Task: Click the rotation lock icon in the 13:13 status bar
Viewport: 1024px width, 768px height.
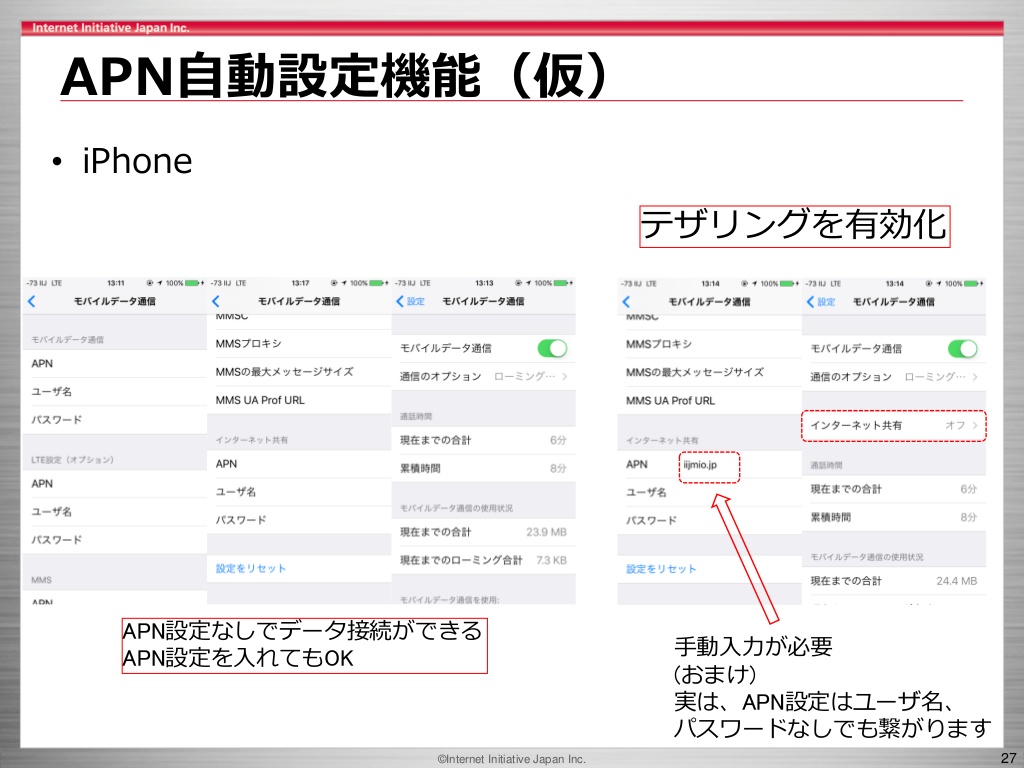Action: click(x=518, y=283)
